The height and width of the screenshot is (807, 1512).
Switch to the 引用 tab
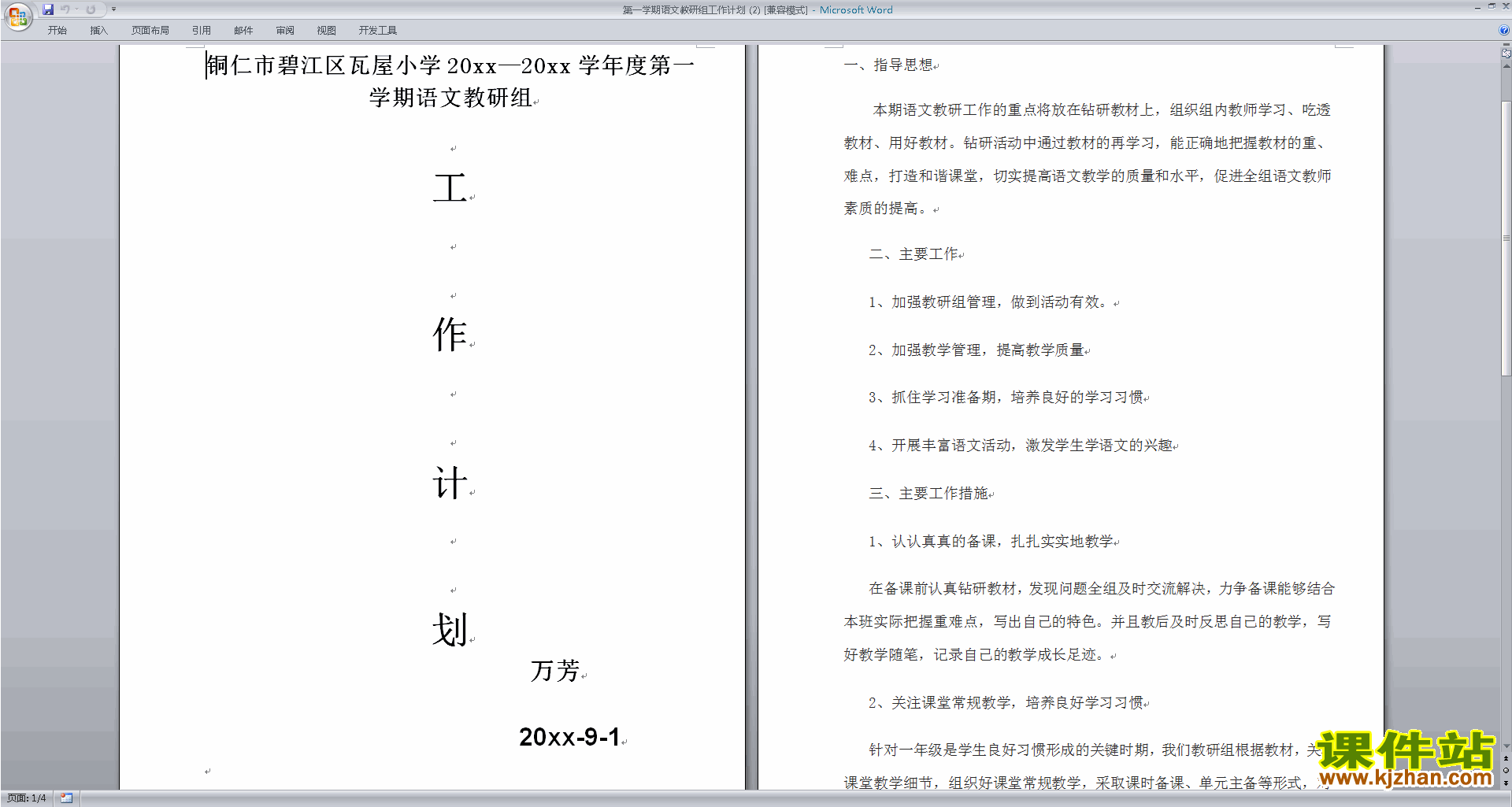(x=202, y=31)
